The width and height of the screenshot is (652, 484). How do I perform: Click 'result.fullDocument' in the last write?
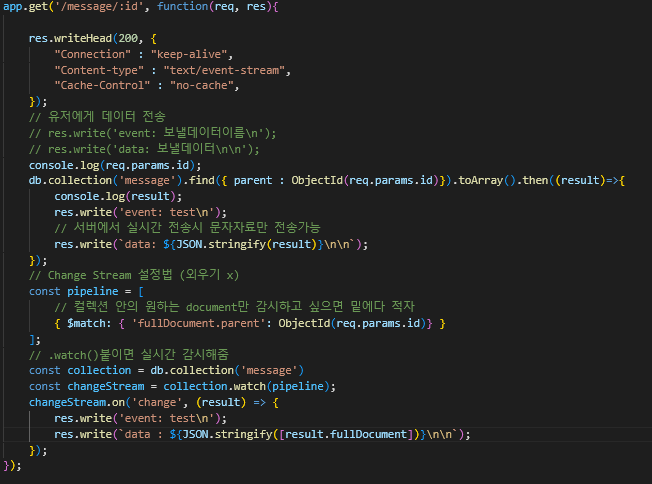click(346, 435)
